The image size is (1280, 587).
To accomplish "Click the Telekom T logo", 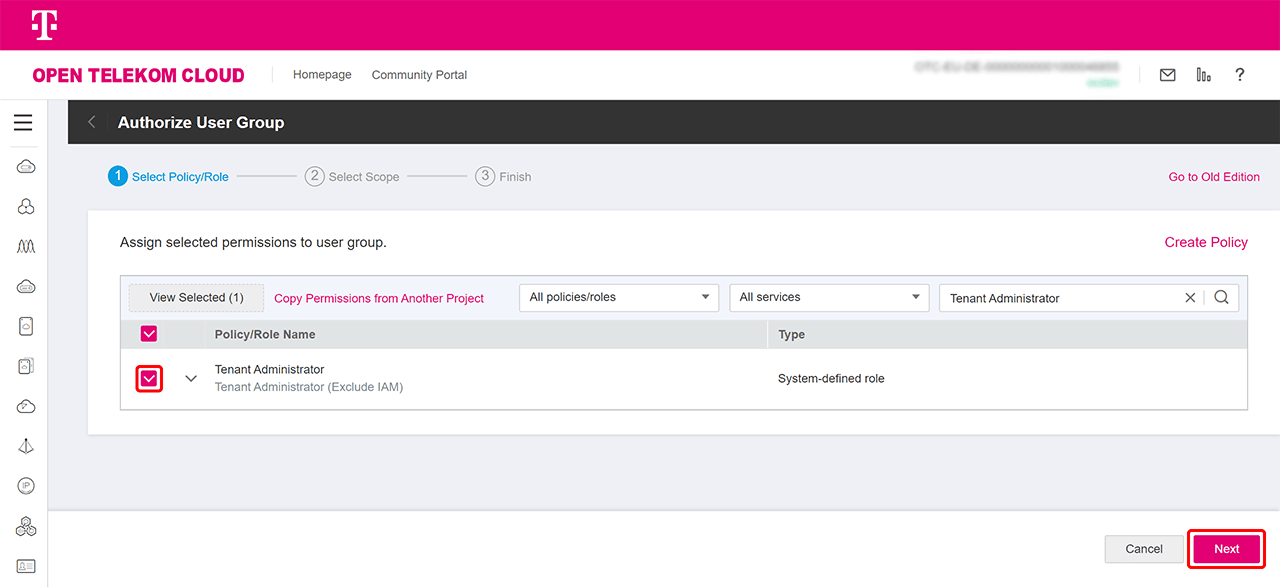I will (43, 25).
